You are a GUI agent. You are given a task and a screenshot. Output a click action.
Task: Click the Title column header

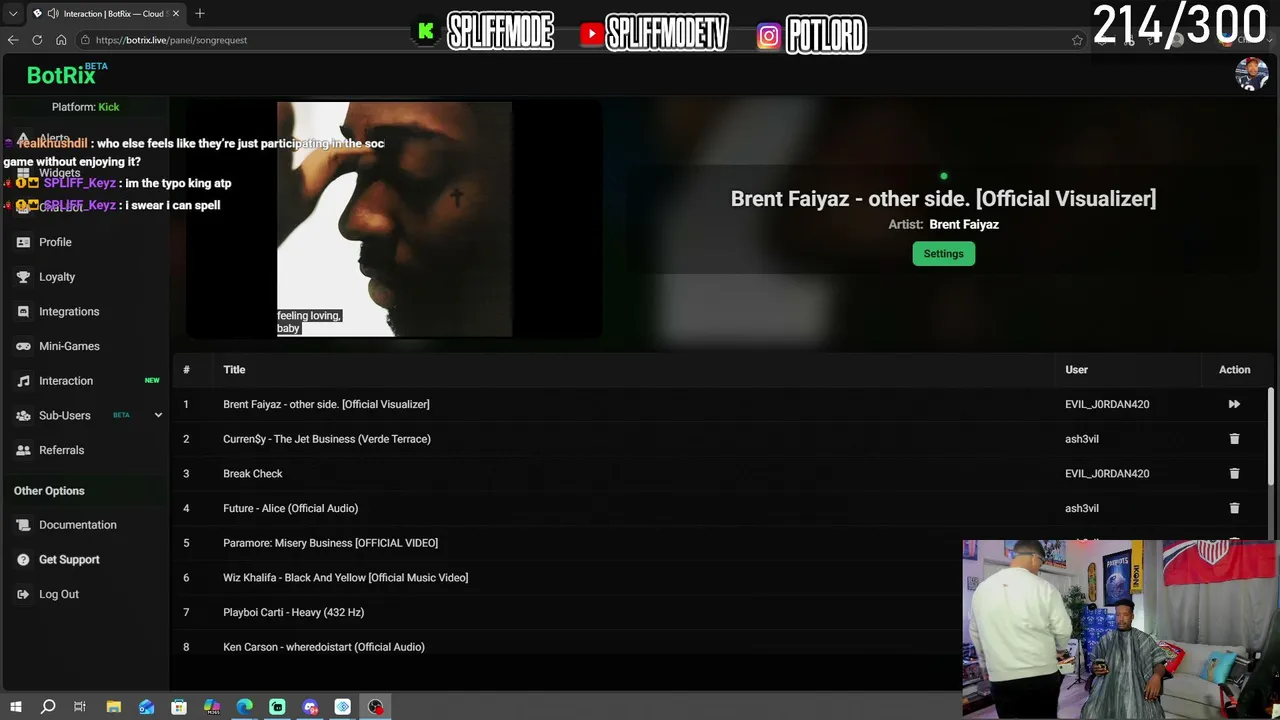pyautogui.click(x=234, y=370)
